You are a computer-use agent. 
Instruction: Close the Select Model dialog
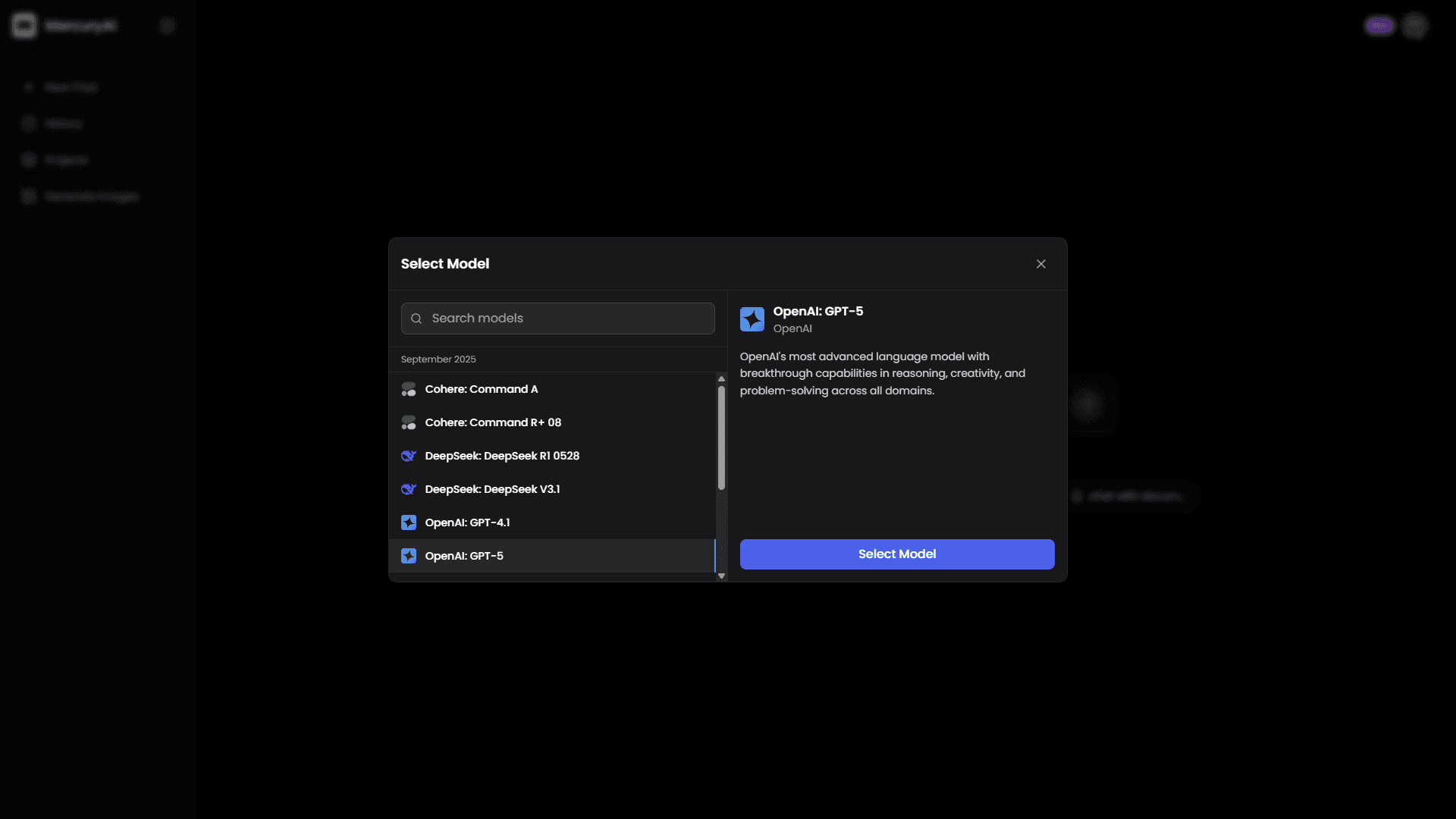click(1041, 264)
